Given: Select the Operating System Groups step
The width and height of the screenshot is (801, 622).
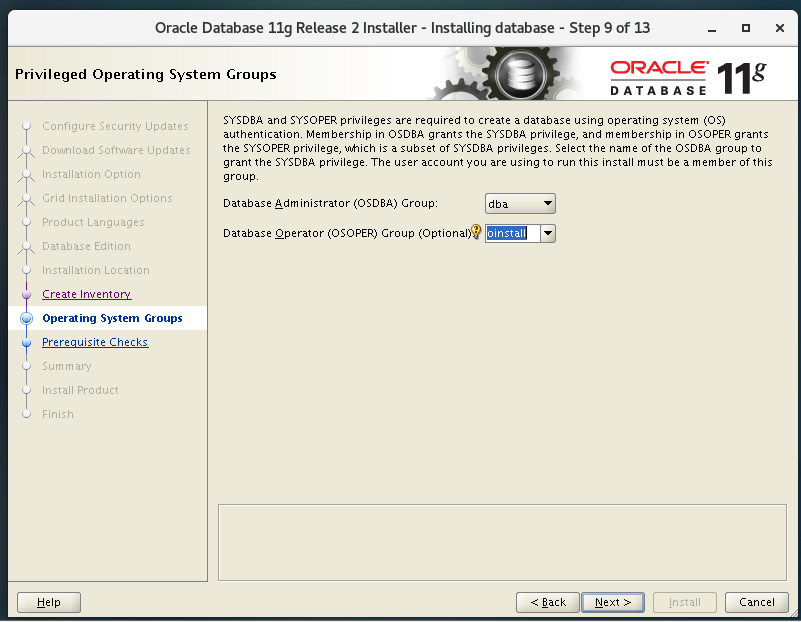Looking at the screenshot, I should click(112, 318).
